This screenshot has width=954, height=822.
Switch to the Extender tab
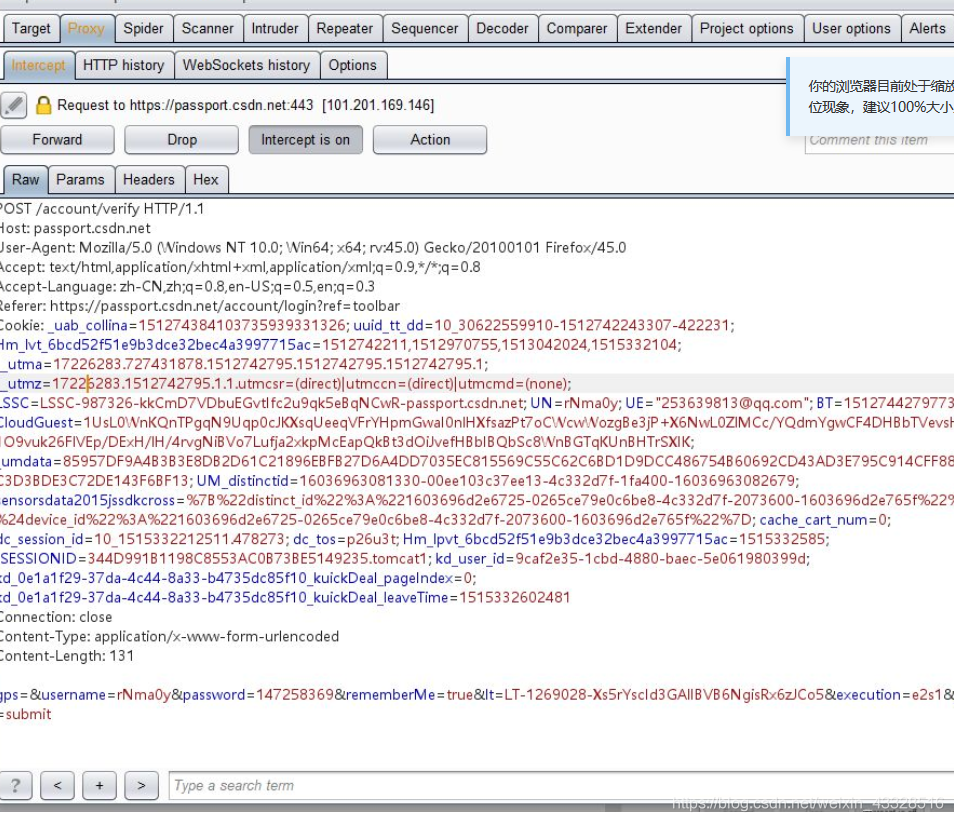click(x=653, y=29)
